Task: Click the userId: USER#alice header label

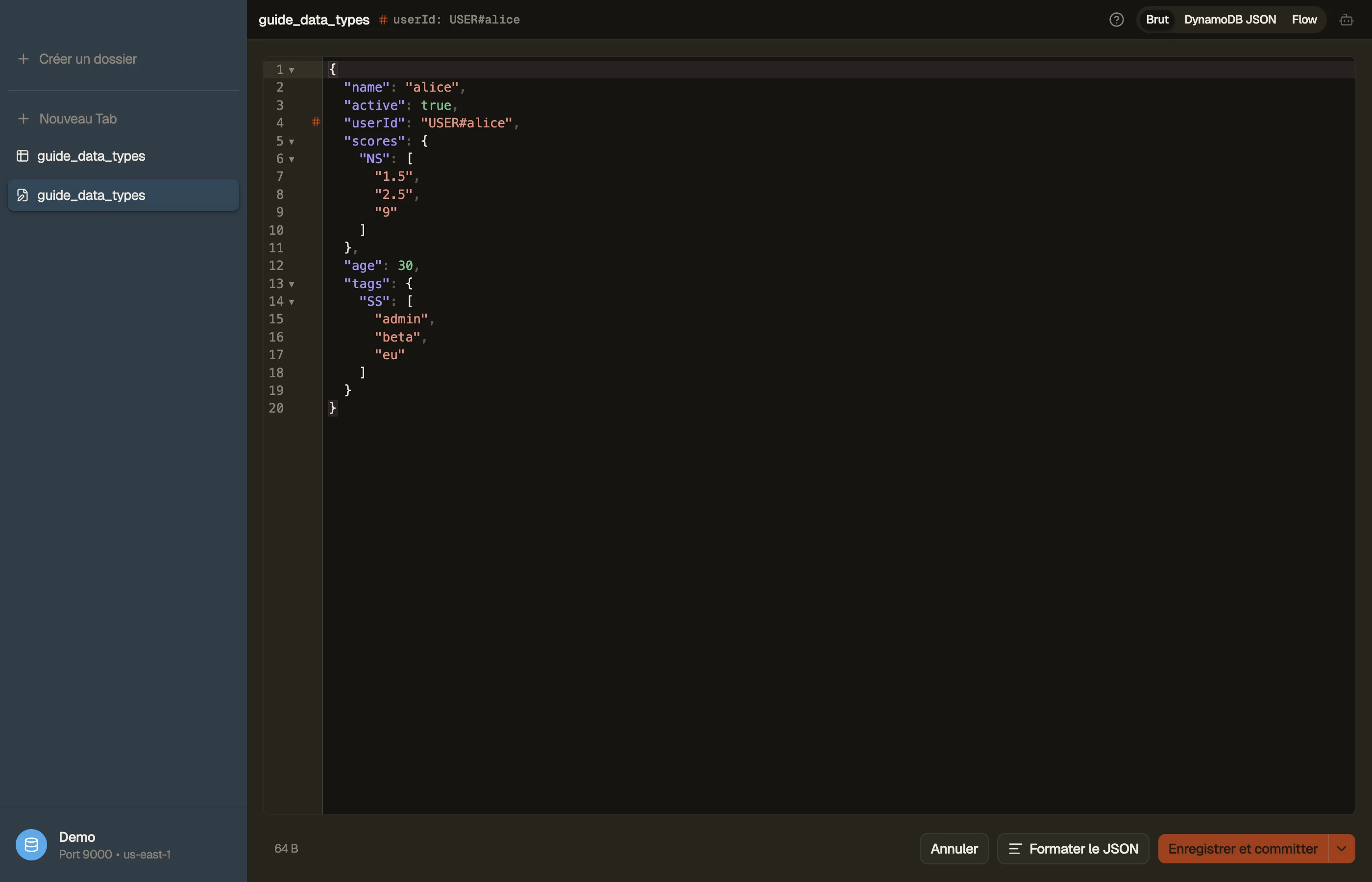Action: [x=456, y=20]
